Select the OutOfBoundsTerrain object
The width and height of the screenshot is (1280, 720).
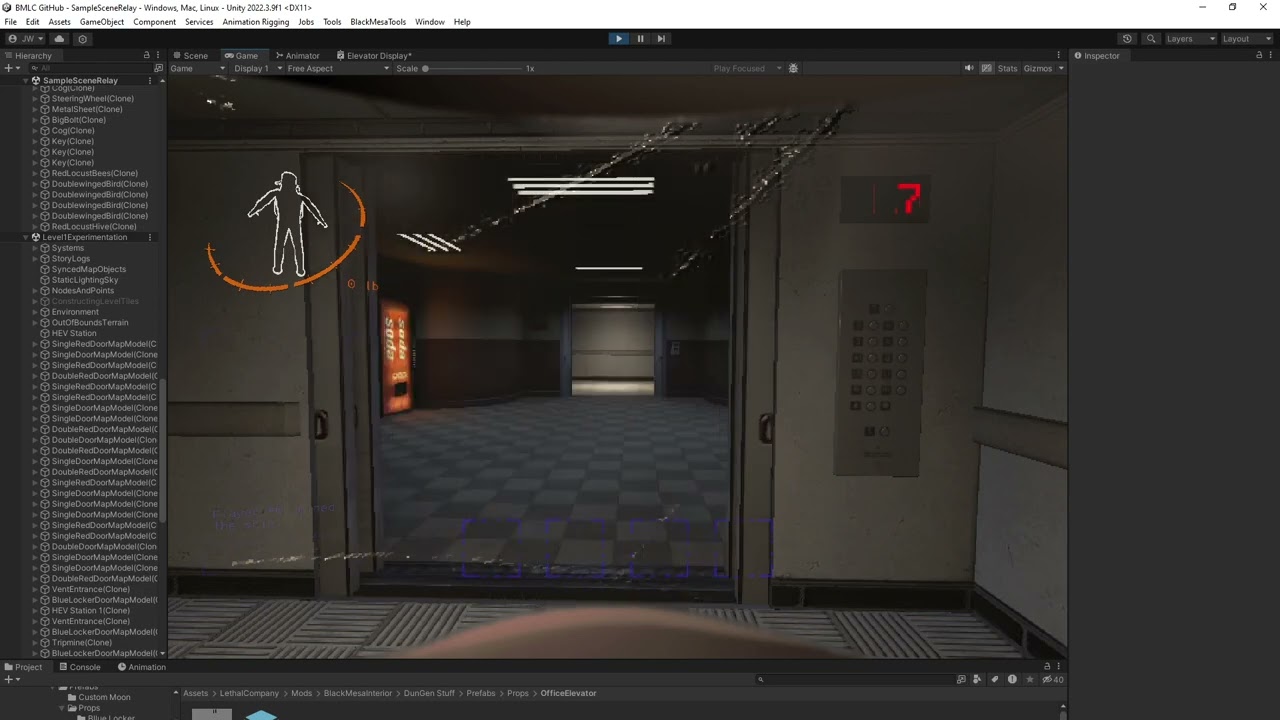tap(90, 323)
